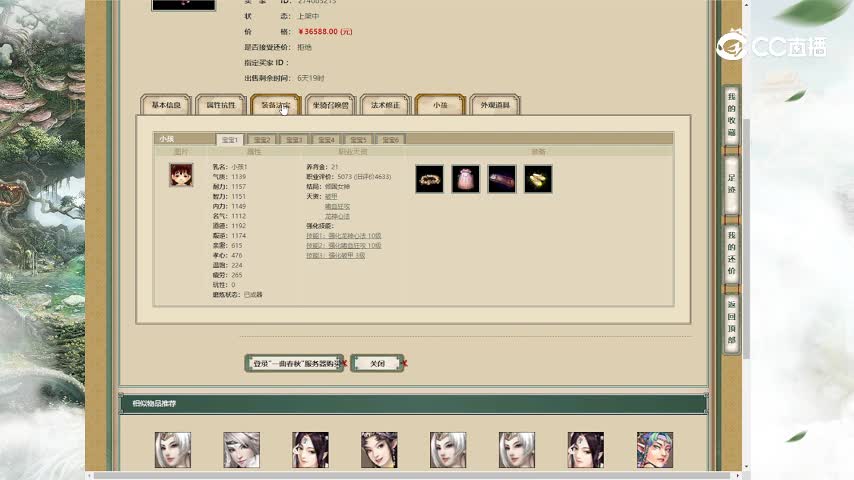Open the blue-haired colorful recommended character avatar

[655, 450]
